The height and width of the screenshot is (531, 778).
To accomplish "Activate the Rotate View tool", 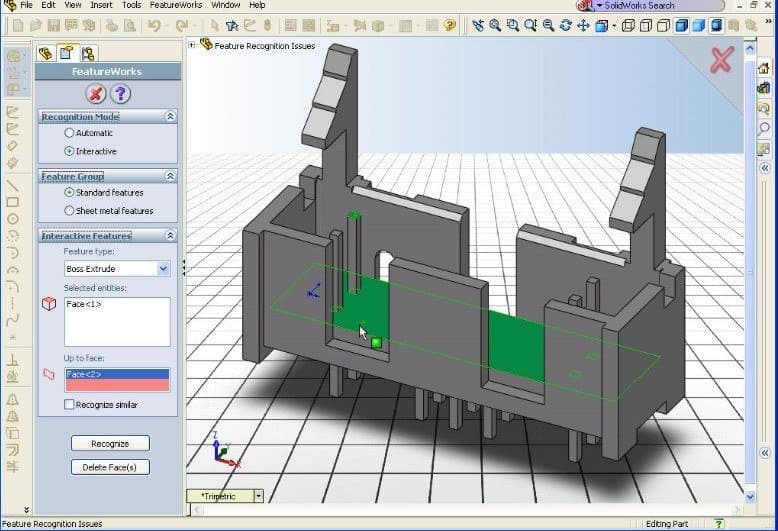I will coord(566,25).
